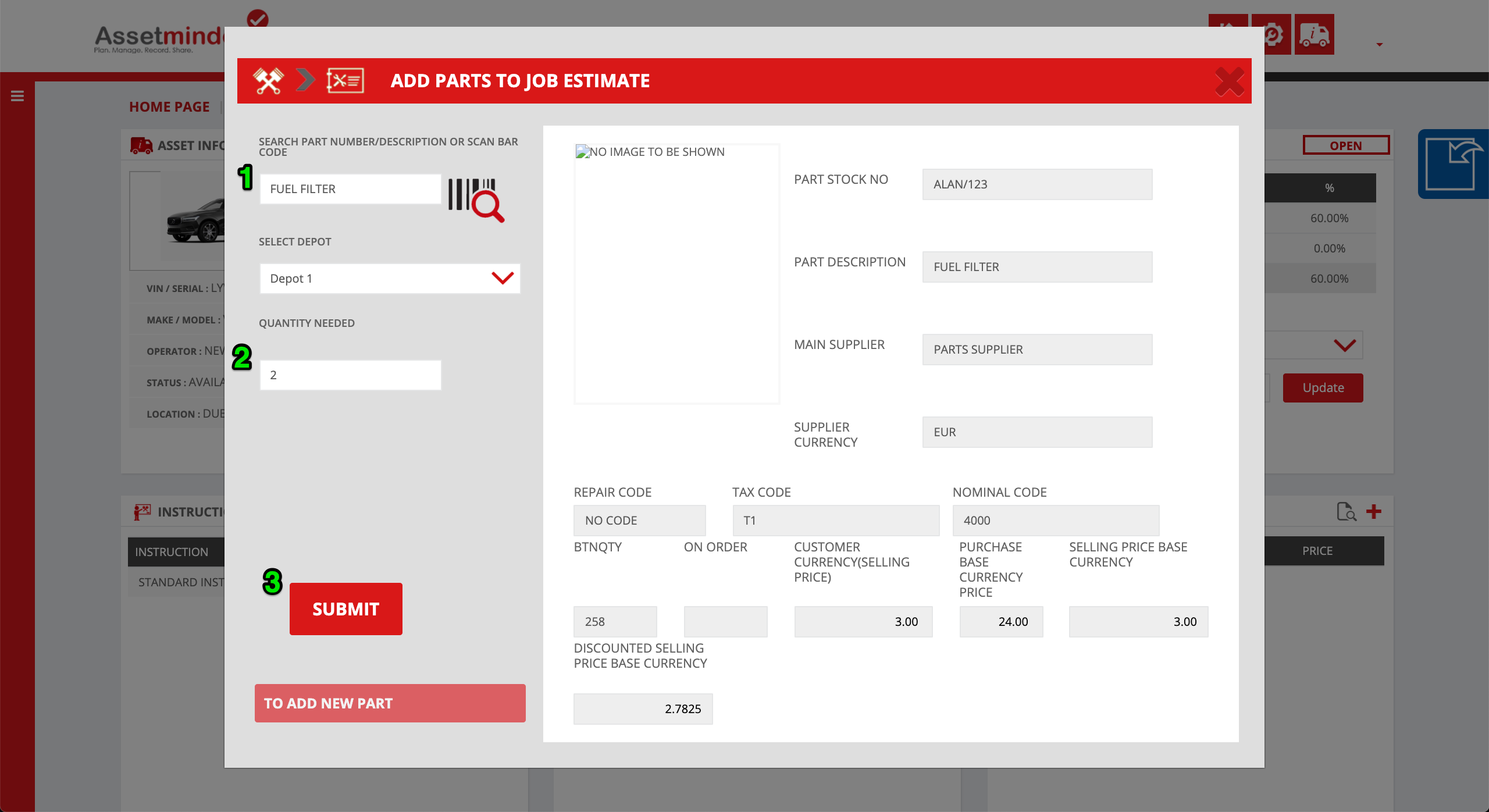Click the Quantity Needed input field
Image resolution: width=1489 pixels, height=812 pixels.
350,375
